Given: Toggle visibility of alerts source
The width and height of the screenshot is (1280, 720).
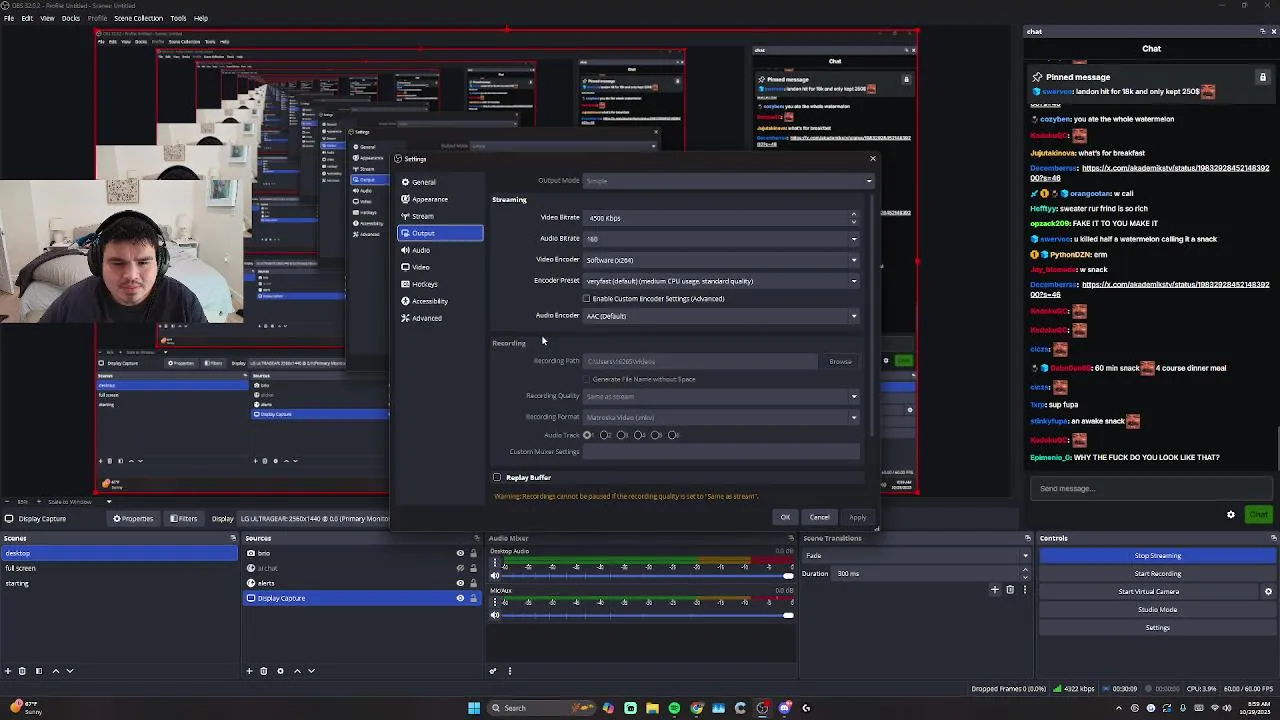Looking at the screenshot, I should (460, 583).
